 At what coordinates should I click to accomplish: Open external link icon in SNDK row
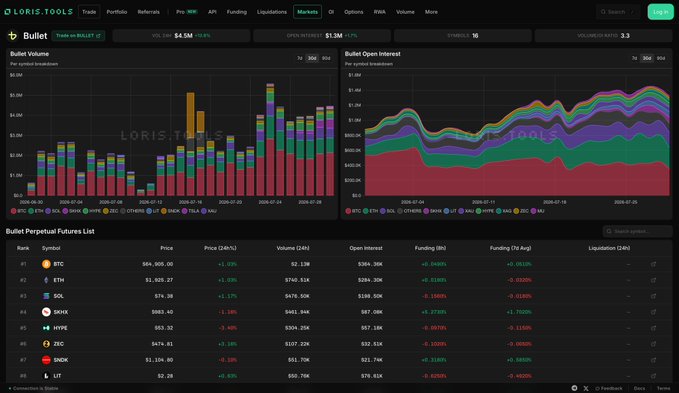pos(653,360)
